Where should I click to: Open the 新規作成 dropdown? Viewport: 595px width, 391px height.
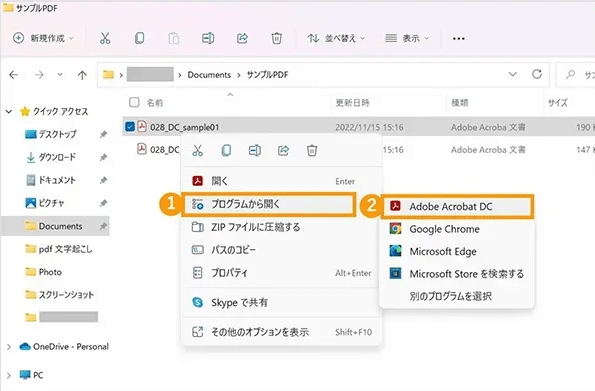[x=43, y=38]
